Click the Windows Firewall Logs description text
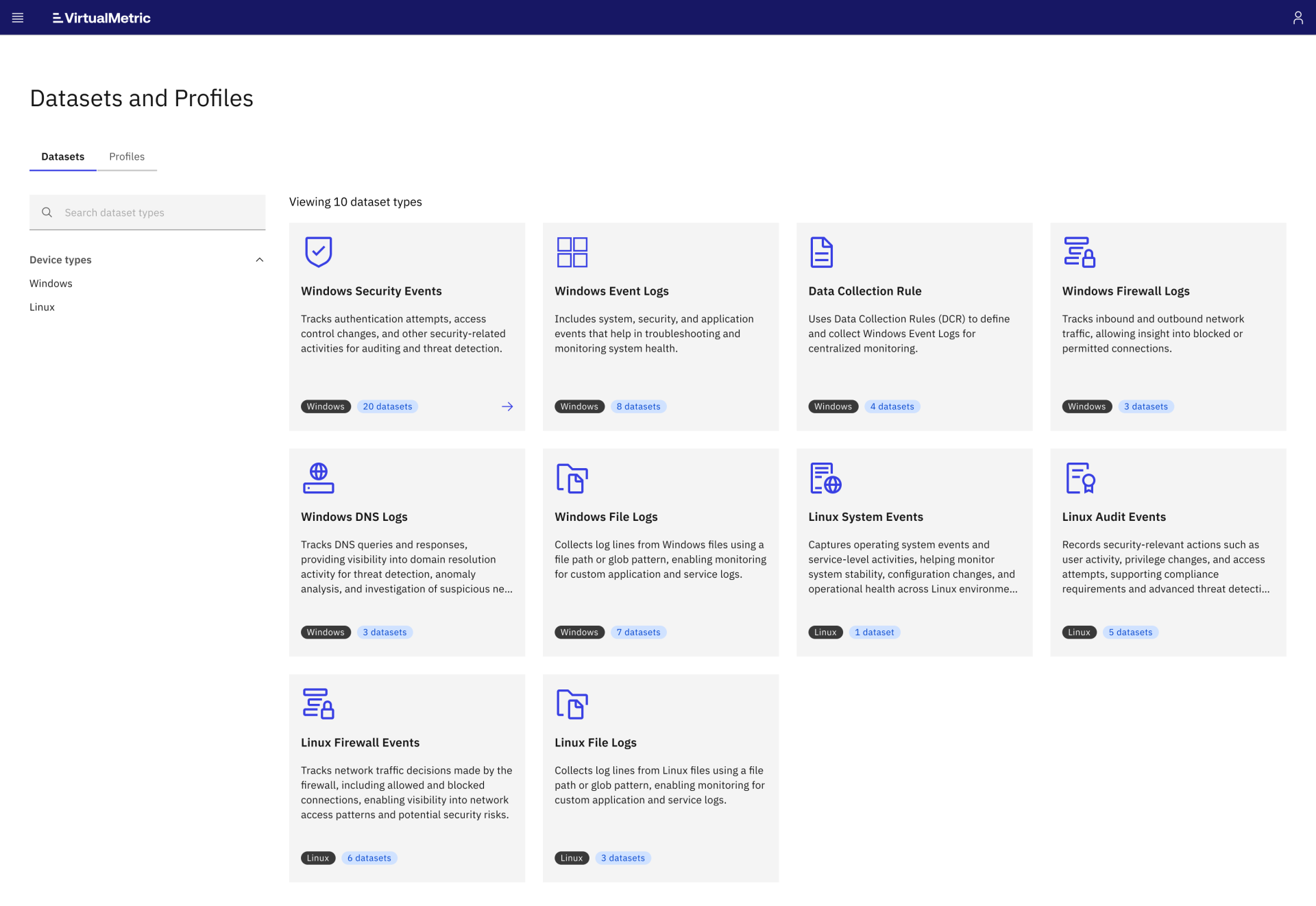Image resolution: width=1316 pixels, height=906 pixels. (x=1153, y=334)
